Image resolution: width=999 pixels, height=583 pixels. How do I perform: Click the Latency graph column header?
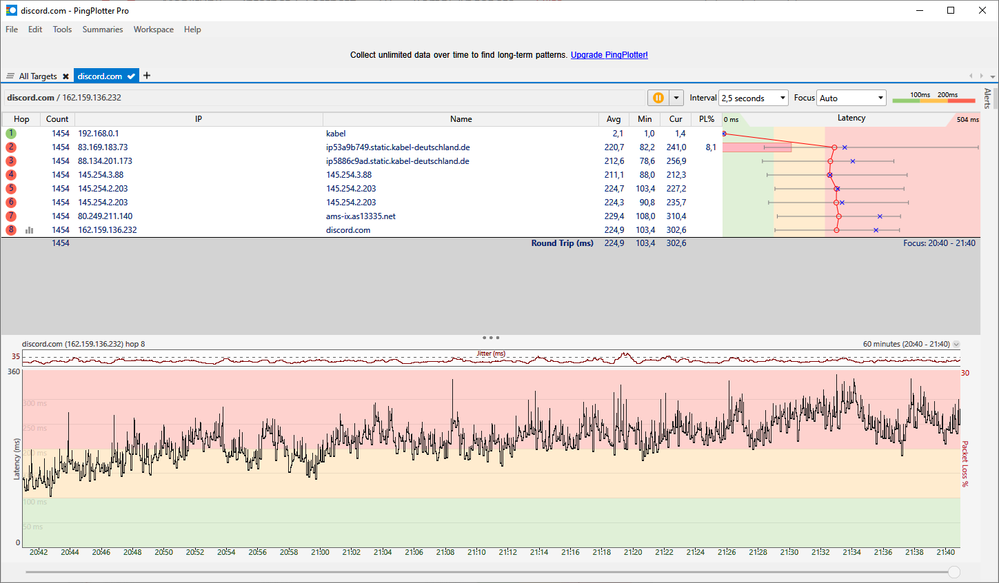coord(851,119)
